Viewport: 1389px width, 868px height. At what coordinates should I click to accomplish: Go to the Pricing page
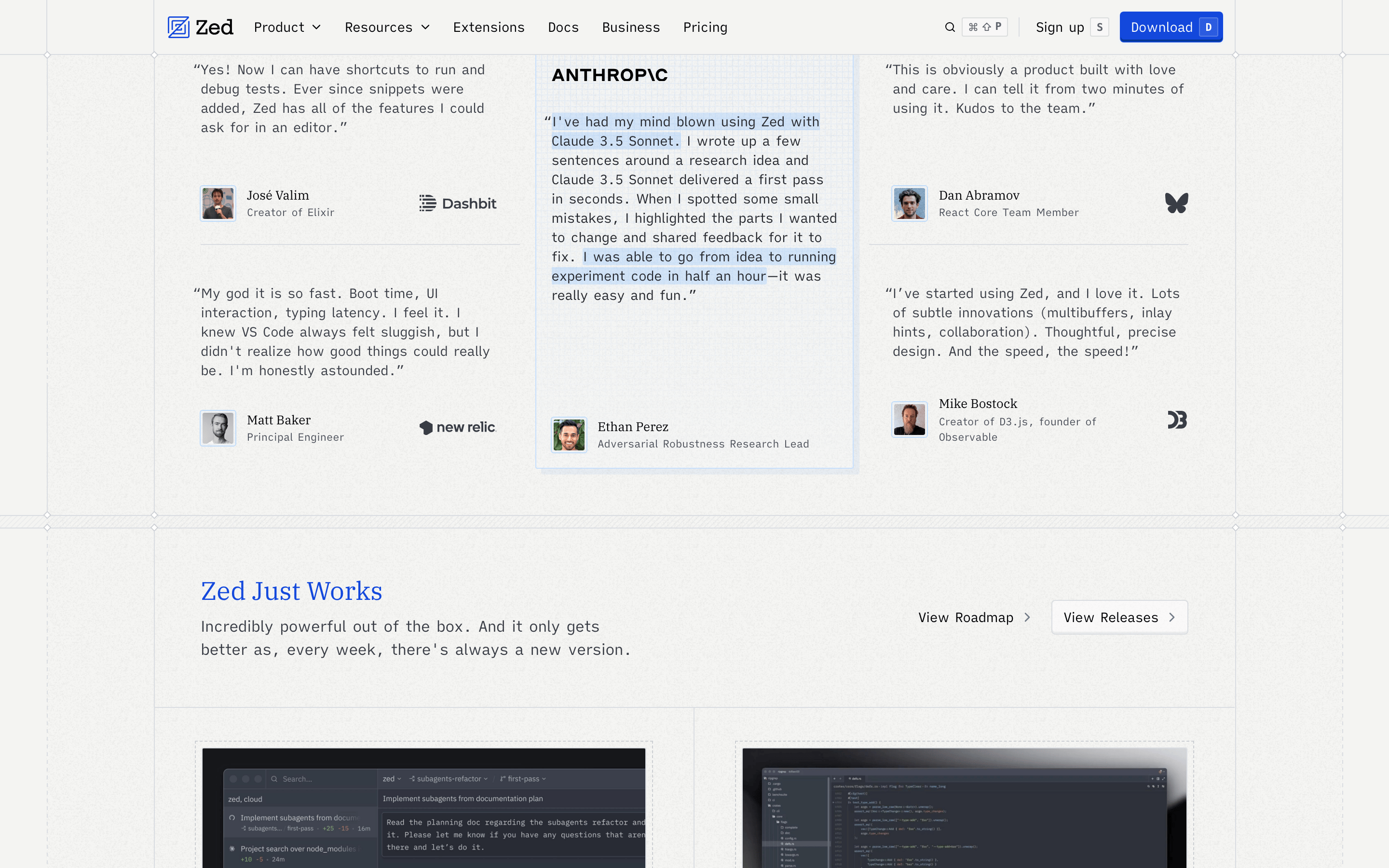click(705, 27)
